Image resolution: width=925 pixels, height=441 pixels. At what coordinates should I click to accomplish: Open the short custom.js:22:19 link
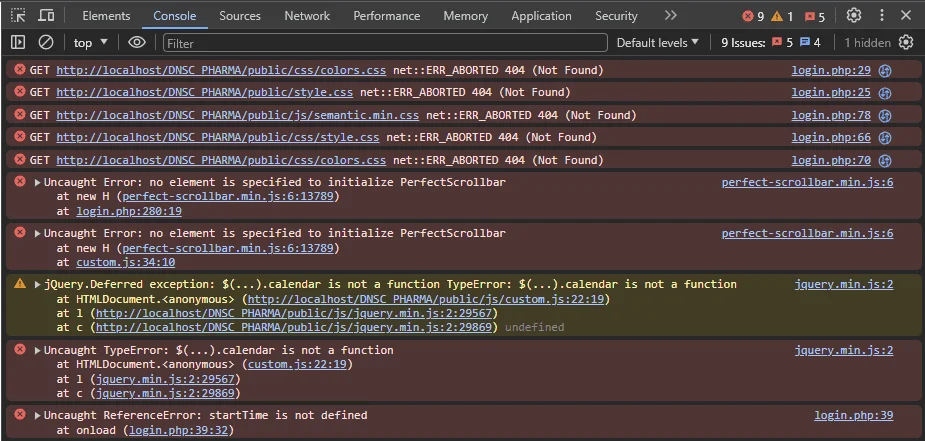[297, 364]
